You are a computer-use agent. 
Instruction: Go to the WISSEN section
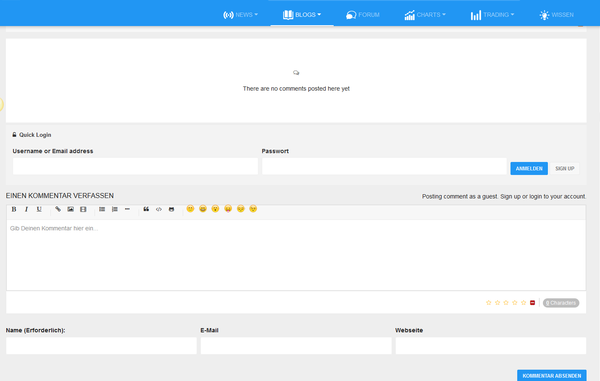point(556,15)
